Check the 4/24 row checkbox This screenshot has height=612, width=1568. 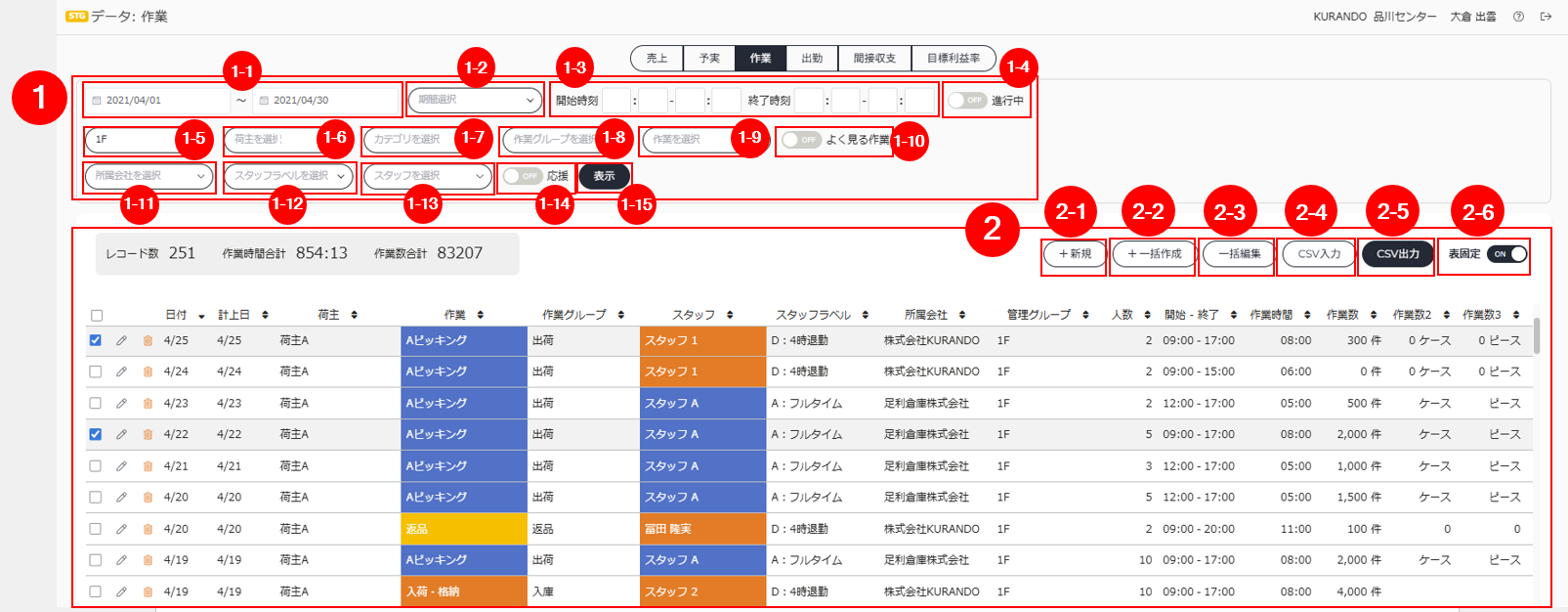point(96,372)
